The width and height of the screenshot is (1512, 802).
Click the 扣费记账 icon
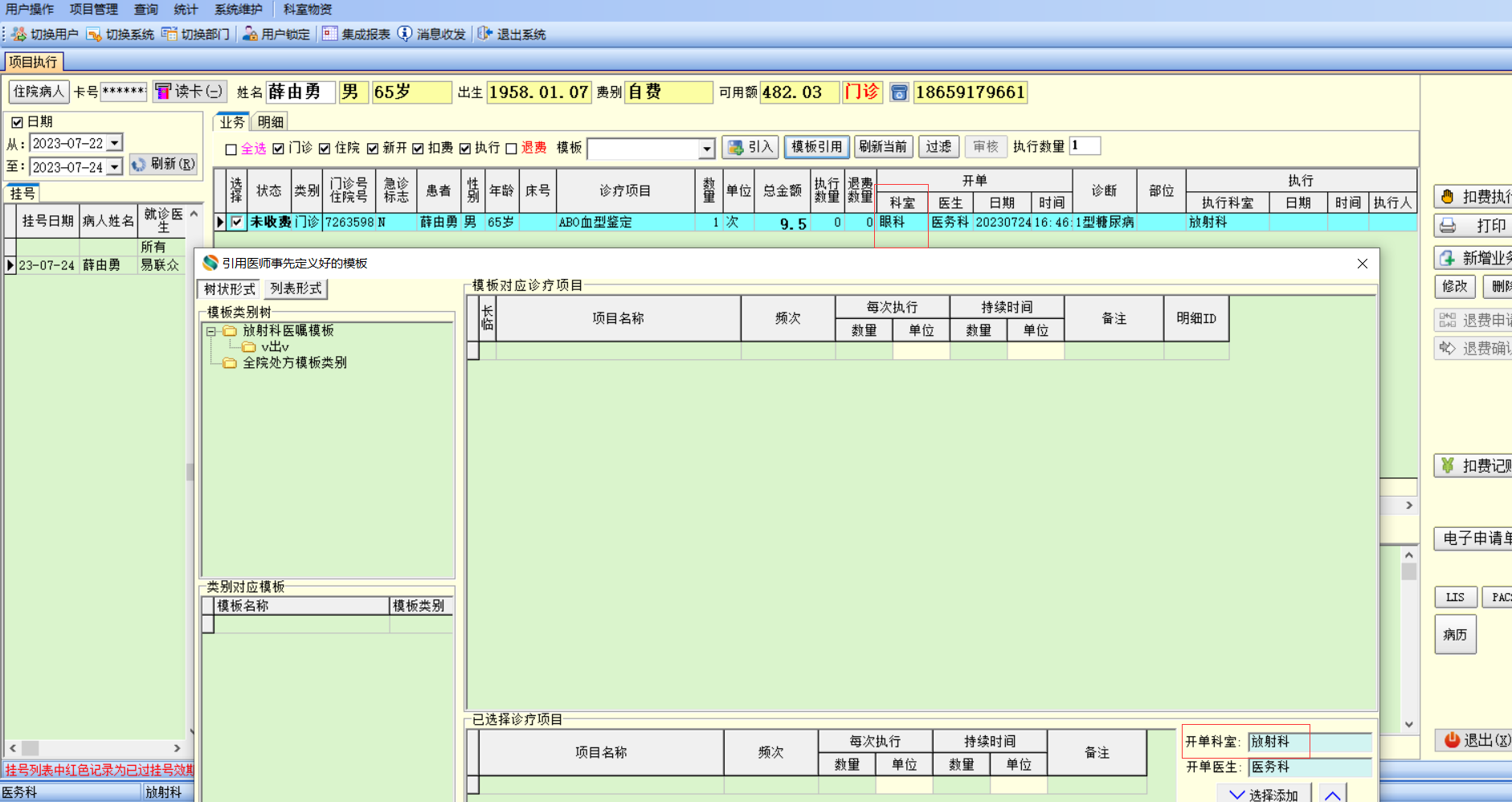click(x=1448, y=465)
